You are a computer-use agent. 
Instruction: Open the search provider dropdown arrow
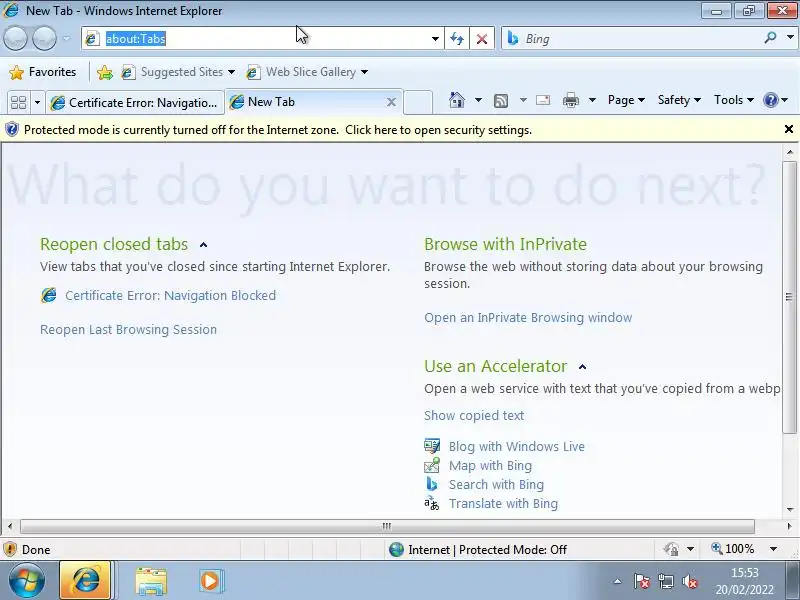(790, 37)
